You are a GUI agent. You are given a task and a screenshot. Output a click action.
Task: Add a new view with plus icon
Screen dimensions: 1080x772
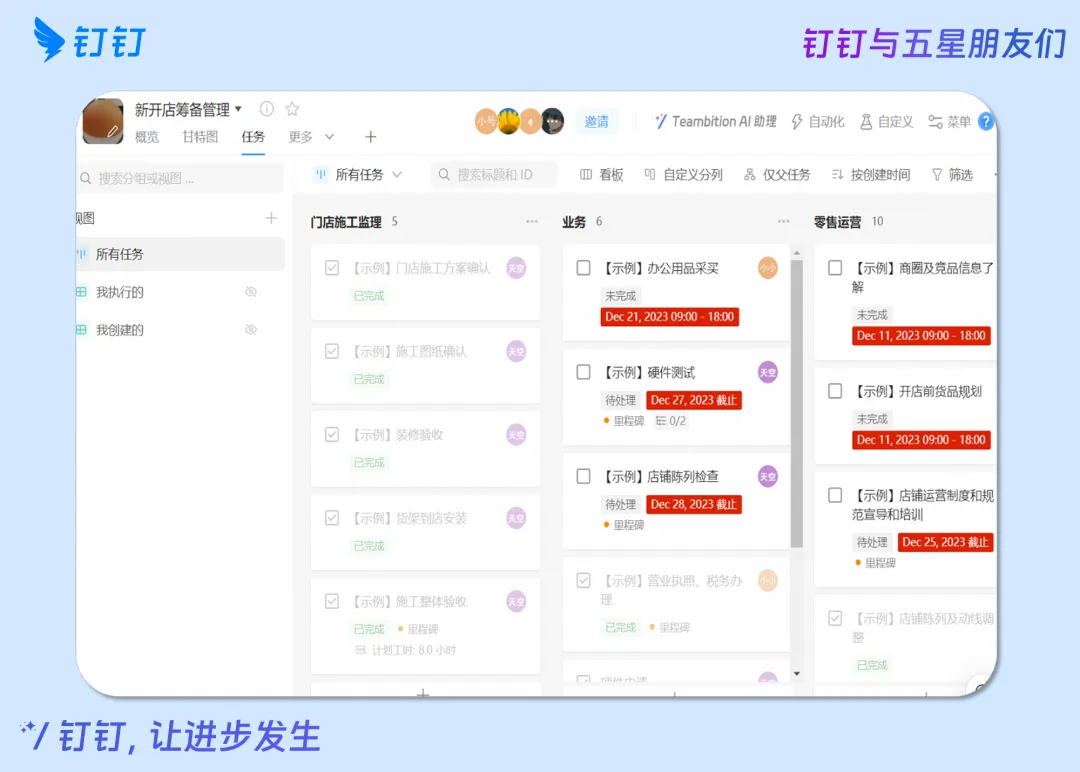pyautogui.click(x=271, y=218)
